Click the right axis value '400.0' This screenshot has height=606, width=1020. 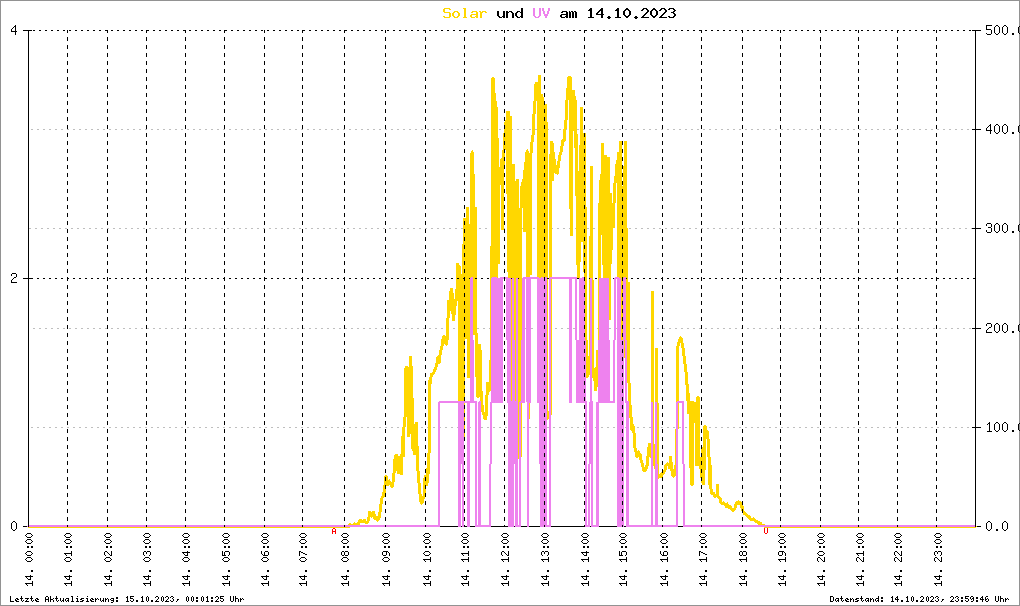(1000, 129)
